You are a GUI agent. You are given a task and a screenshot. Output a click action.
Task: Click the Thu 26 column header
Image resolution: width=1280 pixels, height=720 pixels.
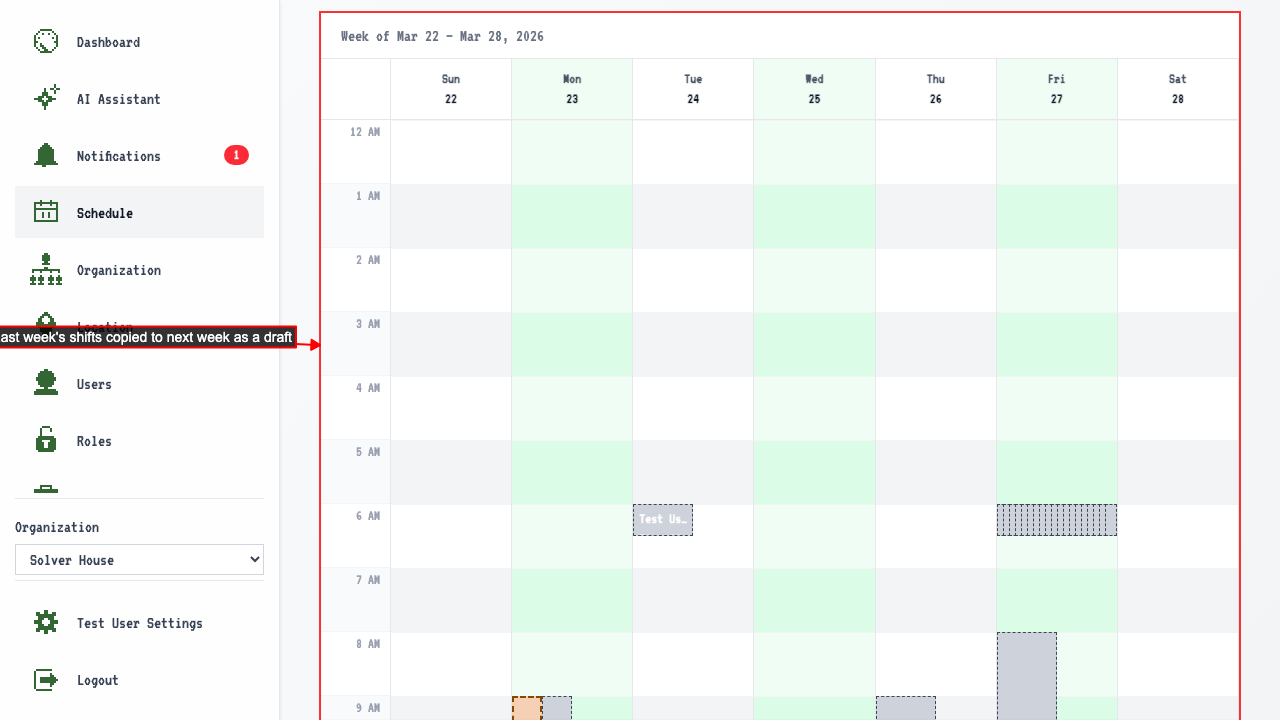click(x=936, y=89)
